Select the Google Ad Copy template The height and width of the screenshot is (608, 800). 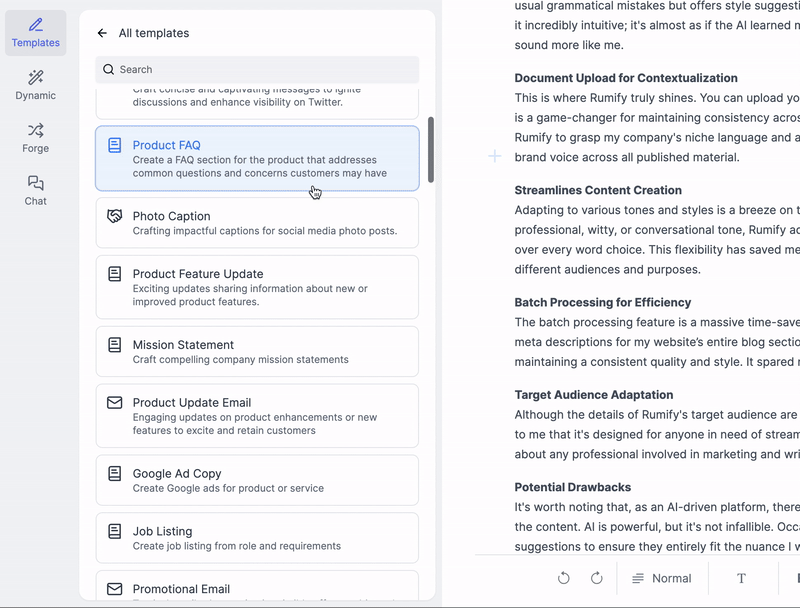coord(257,480)
